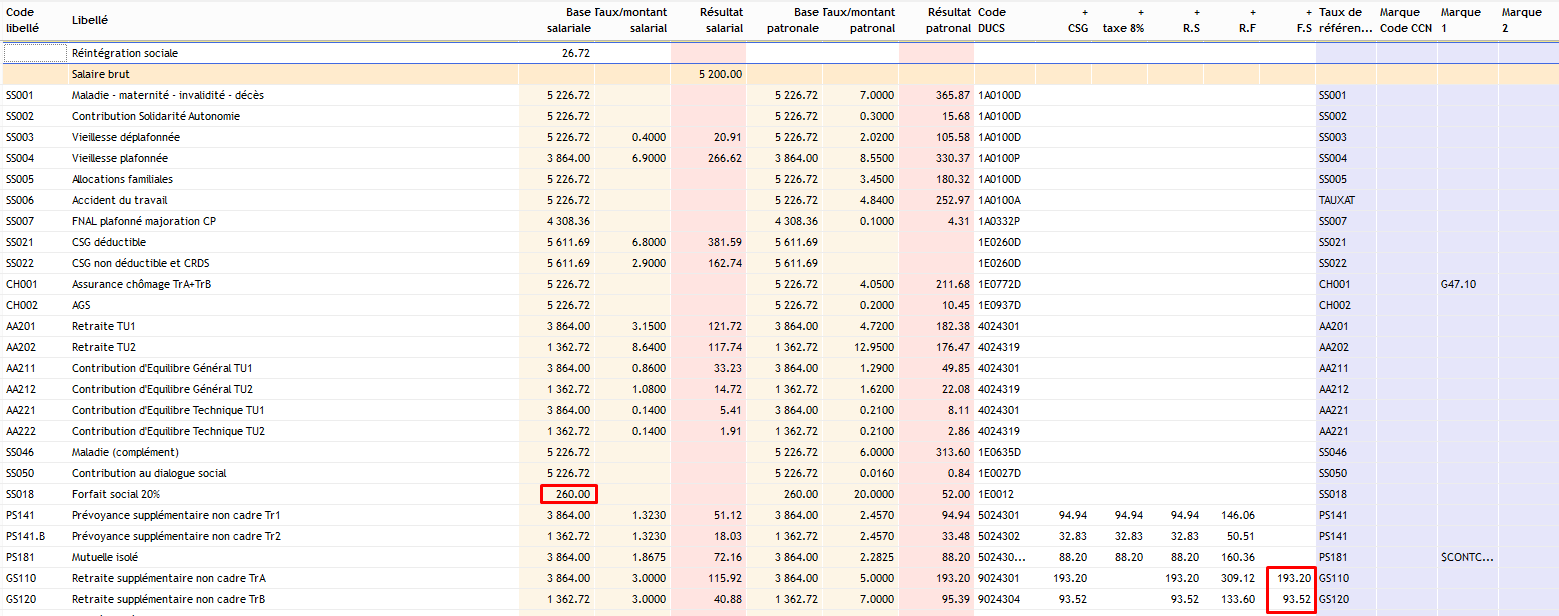The height and width of the screenshot is (616, 1559).
Task: Click the CH001 code in the first column
Action: coord(19,284)
